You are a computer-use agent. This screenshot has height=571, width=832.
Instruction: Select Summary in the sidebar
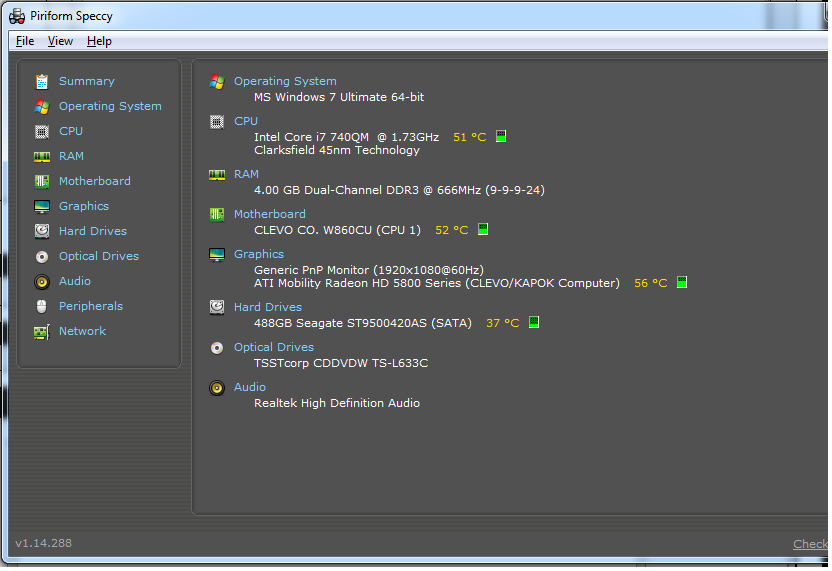pos(86,81)
